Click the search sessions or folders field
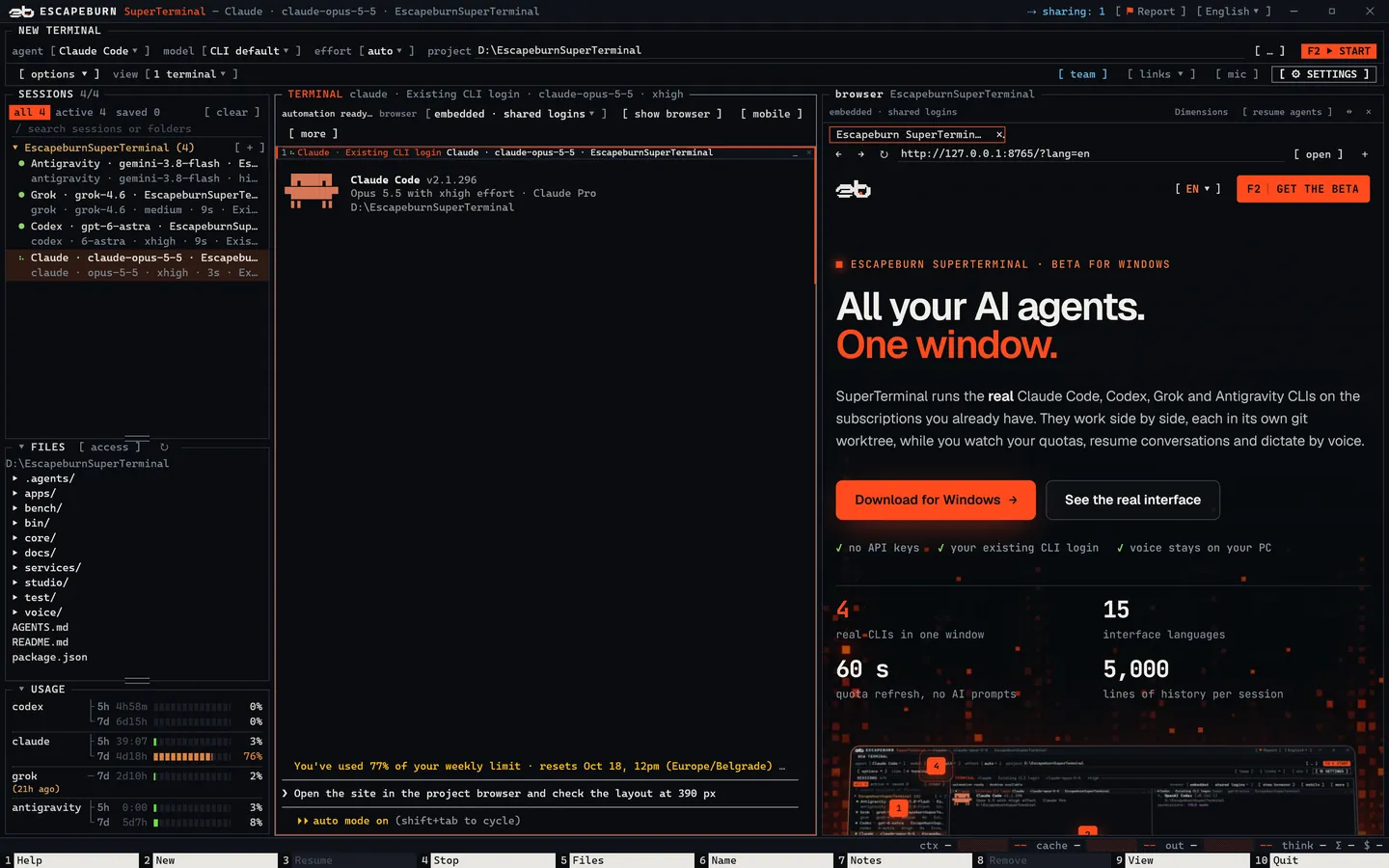The image size is (1389, 868). 137,129
